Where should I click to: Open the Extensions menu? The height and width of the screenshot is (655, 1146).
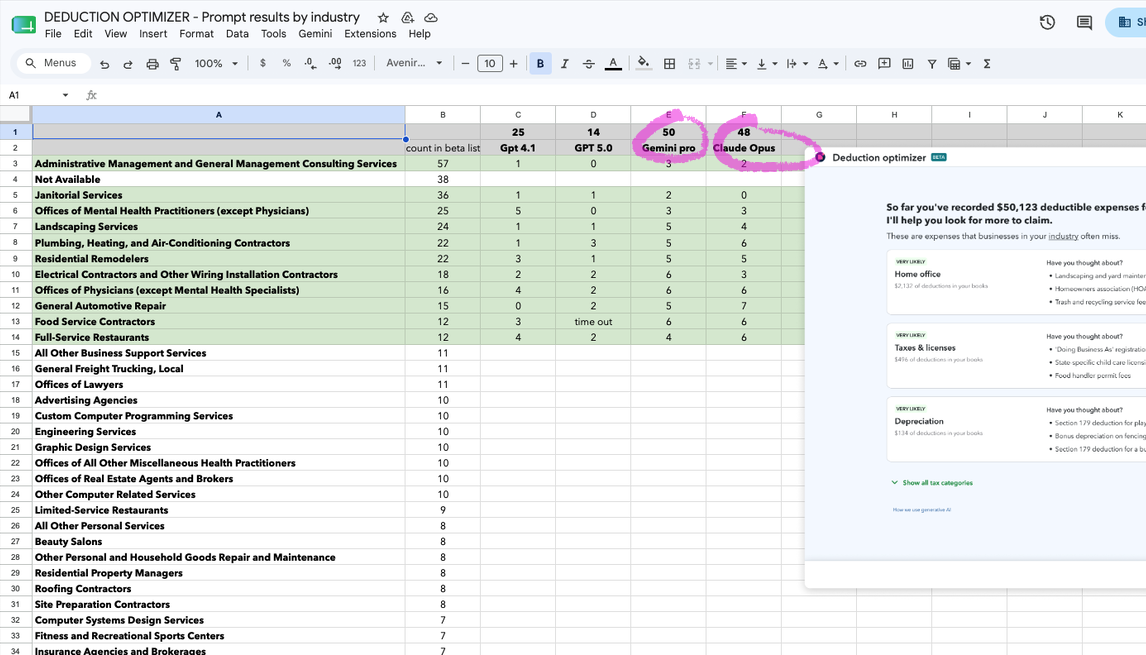coord(370,34)
